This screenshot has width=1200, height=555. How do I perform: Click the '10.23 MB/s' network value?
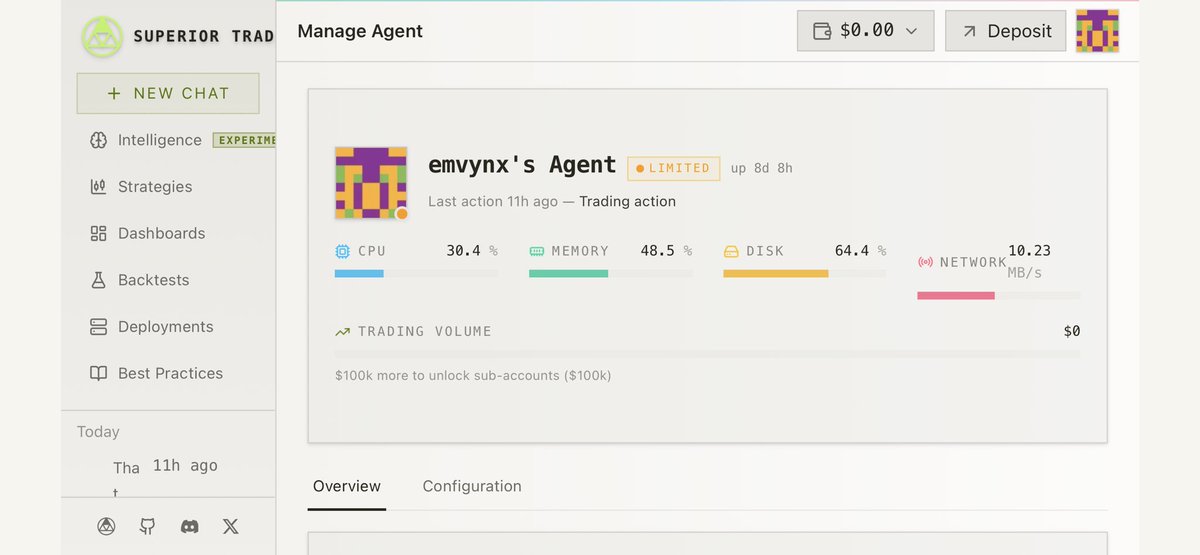click(1029, 261)
